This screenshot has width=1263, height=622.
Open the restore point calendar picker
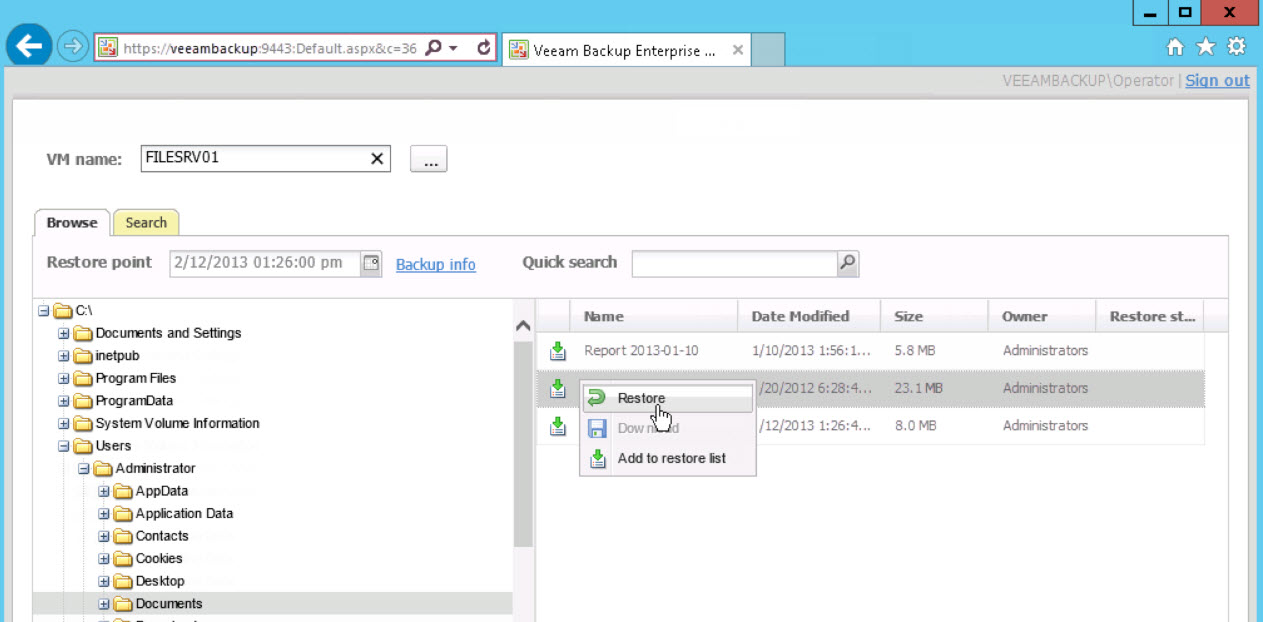click(x=371, y=263)
